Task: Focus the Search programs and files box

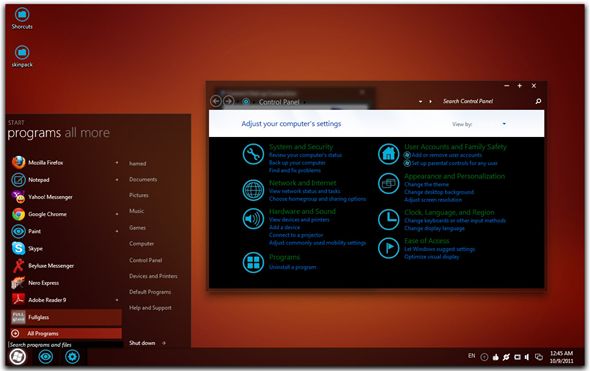Action: tap(65, 345)
